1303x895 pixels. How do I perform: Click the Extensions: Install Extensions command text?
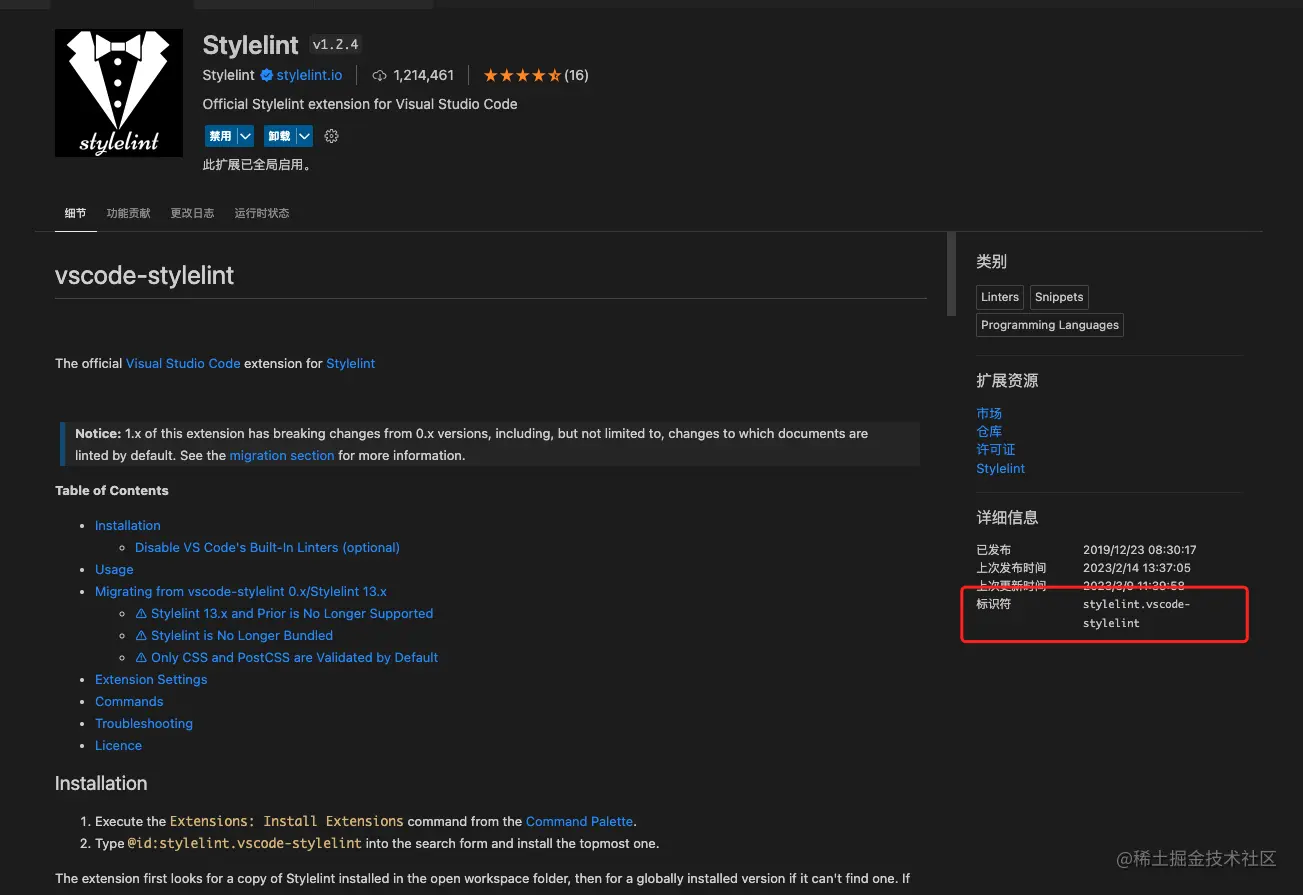click(x=287, y=821)
